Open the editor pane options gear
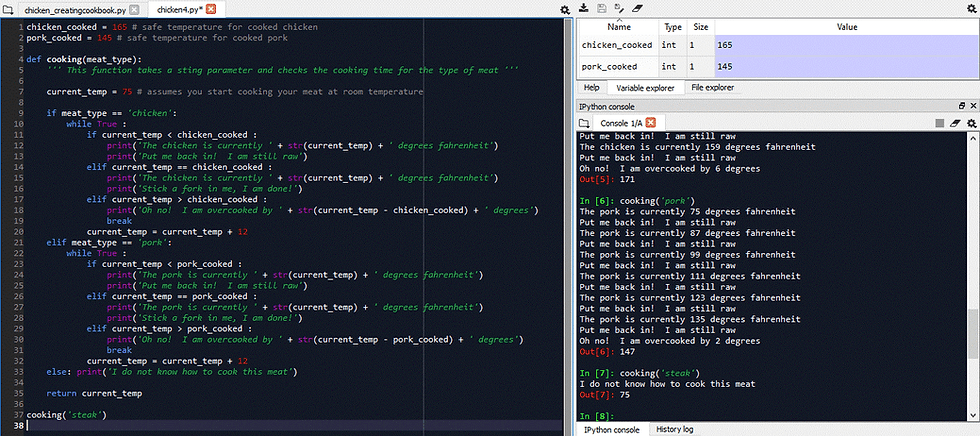 click(x=565, y=9)
